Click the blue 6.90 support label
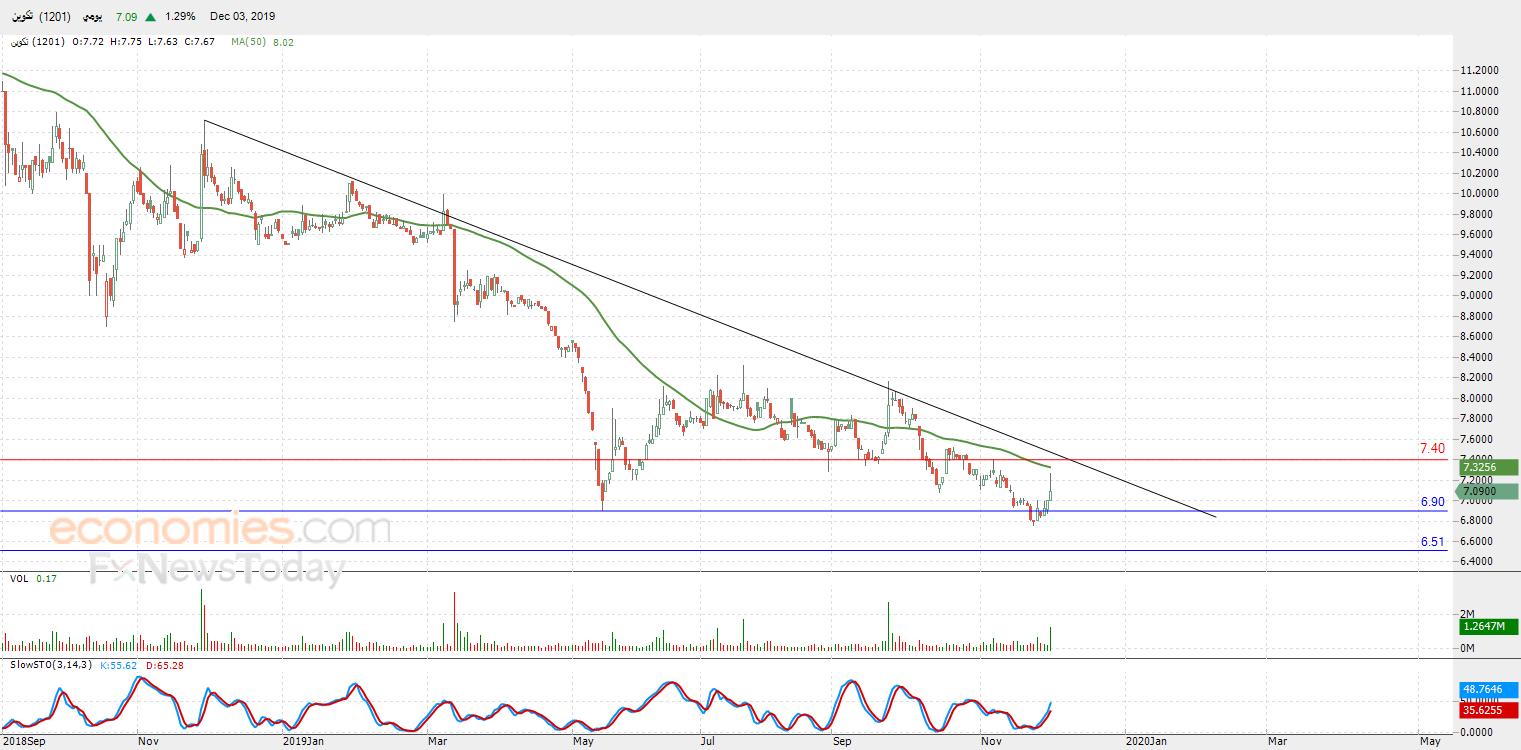 pos(1432,501)
